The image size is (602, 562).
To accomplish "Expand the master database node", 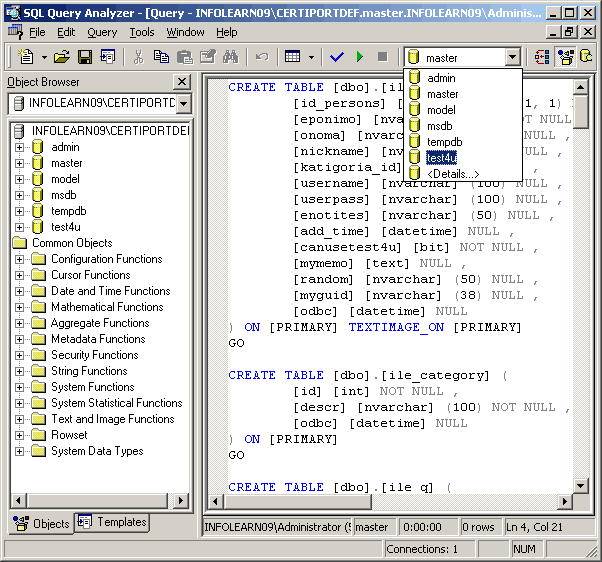I will [x=19, y=164].
